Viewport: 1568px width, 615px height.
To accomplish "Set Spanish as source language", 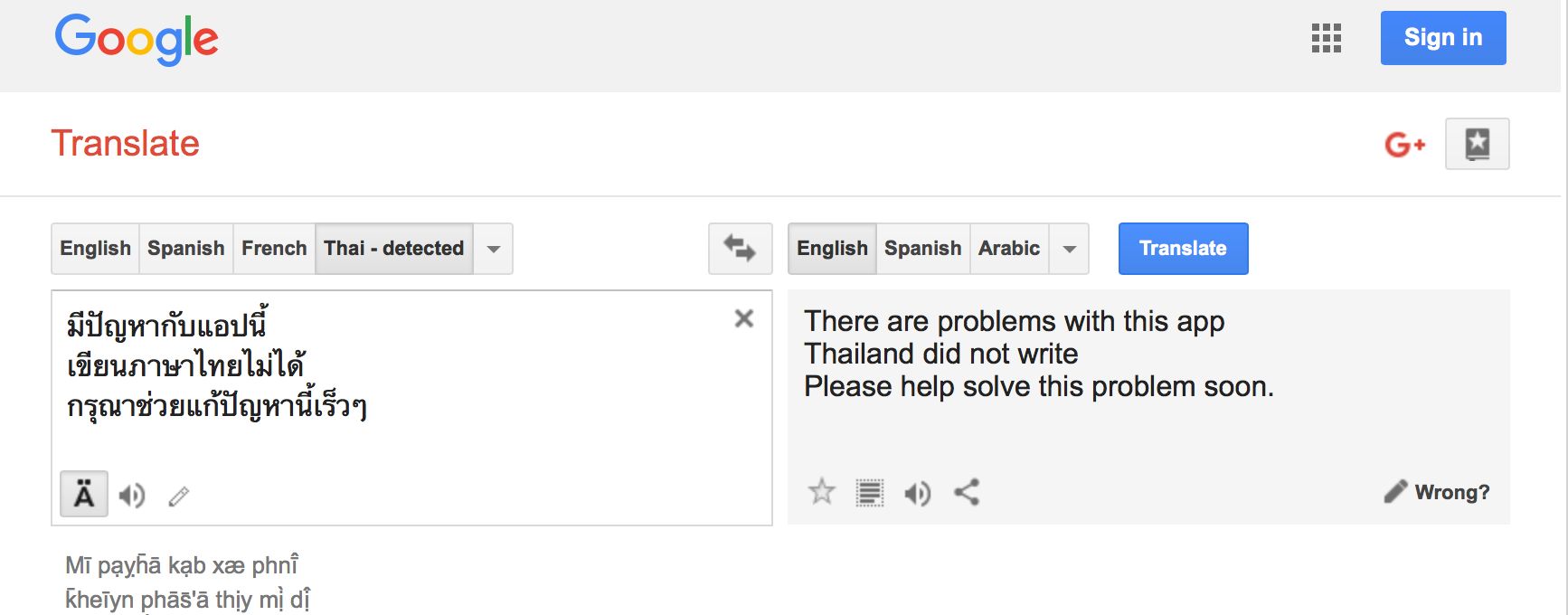I will click(x=185, y=249).
